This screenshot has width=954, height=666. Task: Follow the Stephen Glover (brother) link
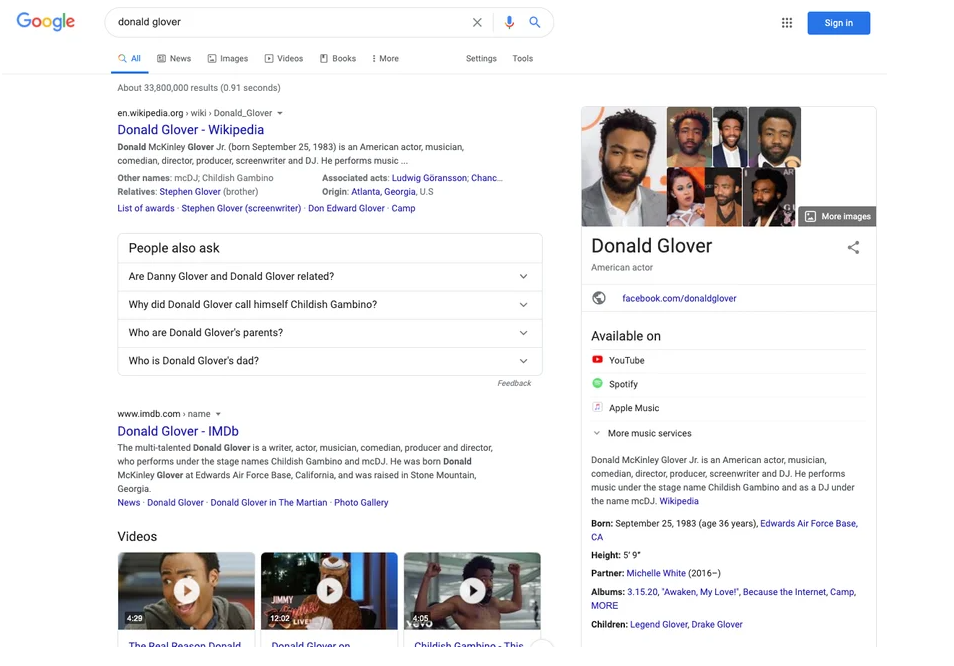(x=190, y=192)
